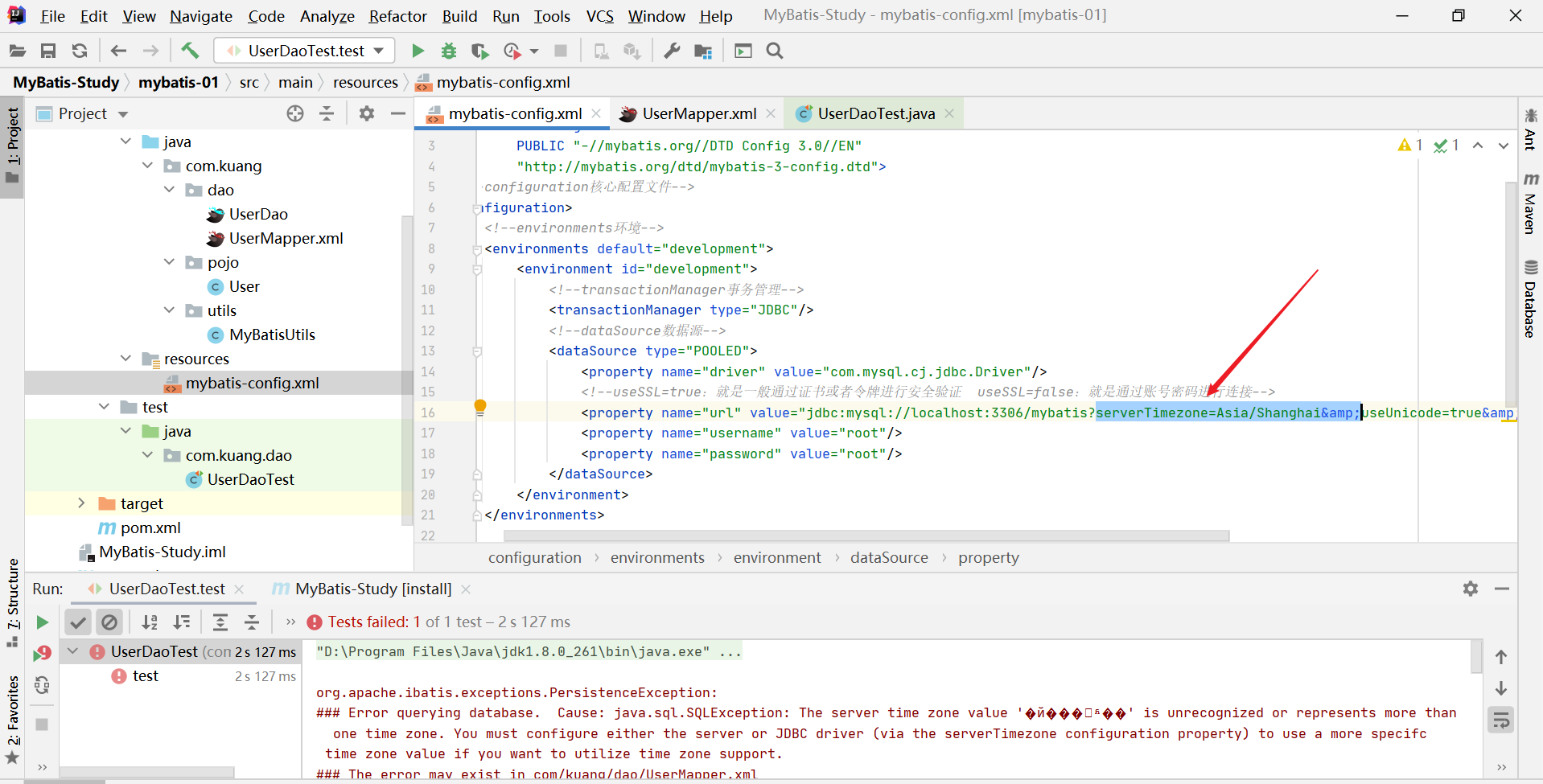
Task: Click Run Anything toolbar icon
Action: point(743,51)
